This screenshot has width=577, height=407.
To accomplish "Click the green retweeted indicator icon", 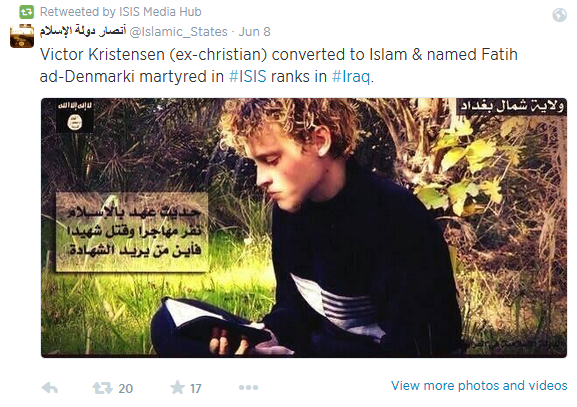I will 26,12.
